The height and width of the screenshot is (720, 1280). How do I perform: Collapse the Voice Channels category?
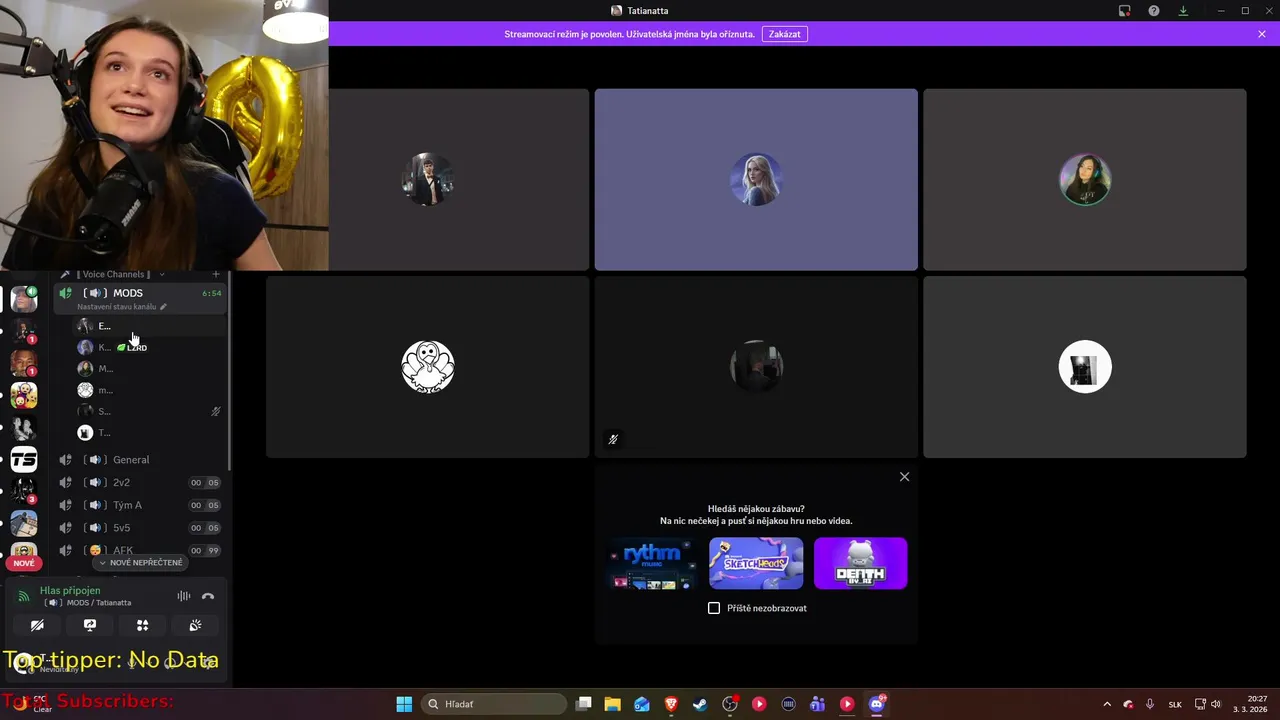pyautogui.click(x=115, y=274)
